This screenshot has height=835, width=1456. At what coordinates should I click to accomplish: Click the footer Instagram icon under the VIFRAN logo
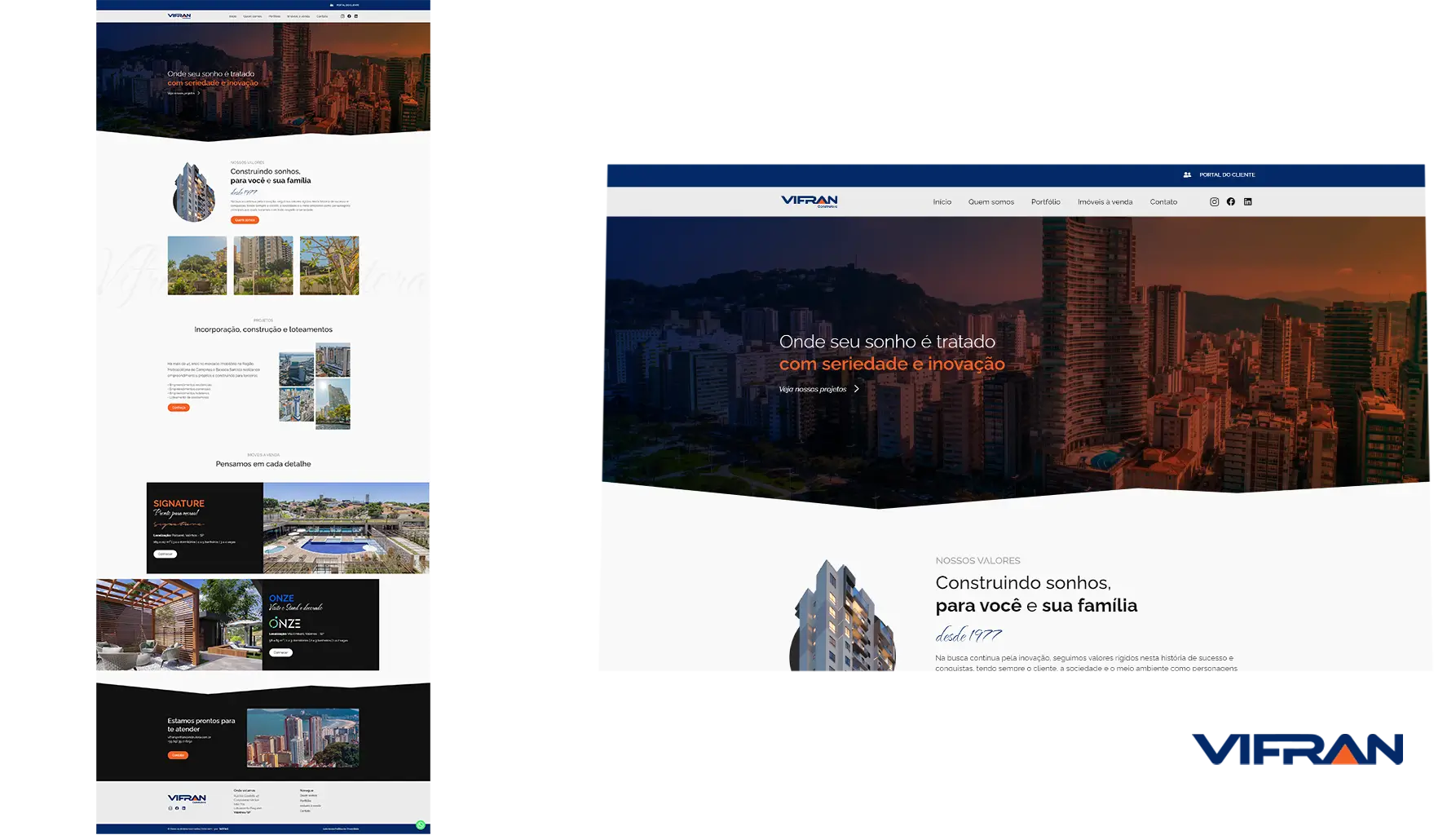[170, 808]
